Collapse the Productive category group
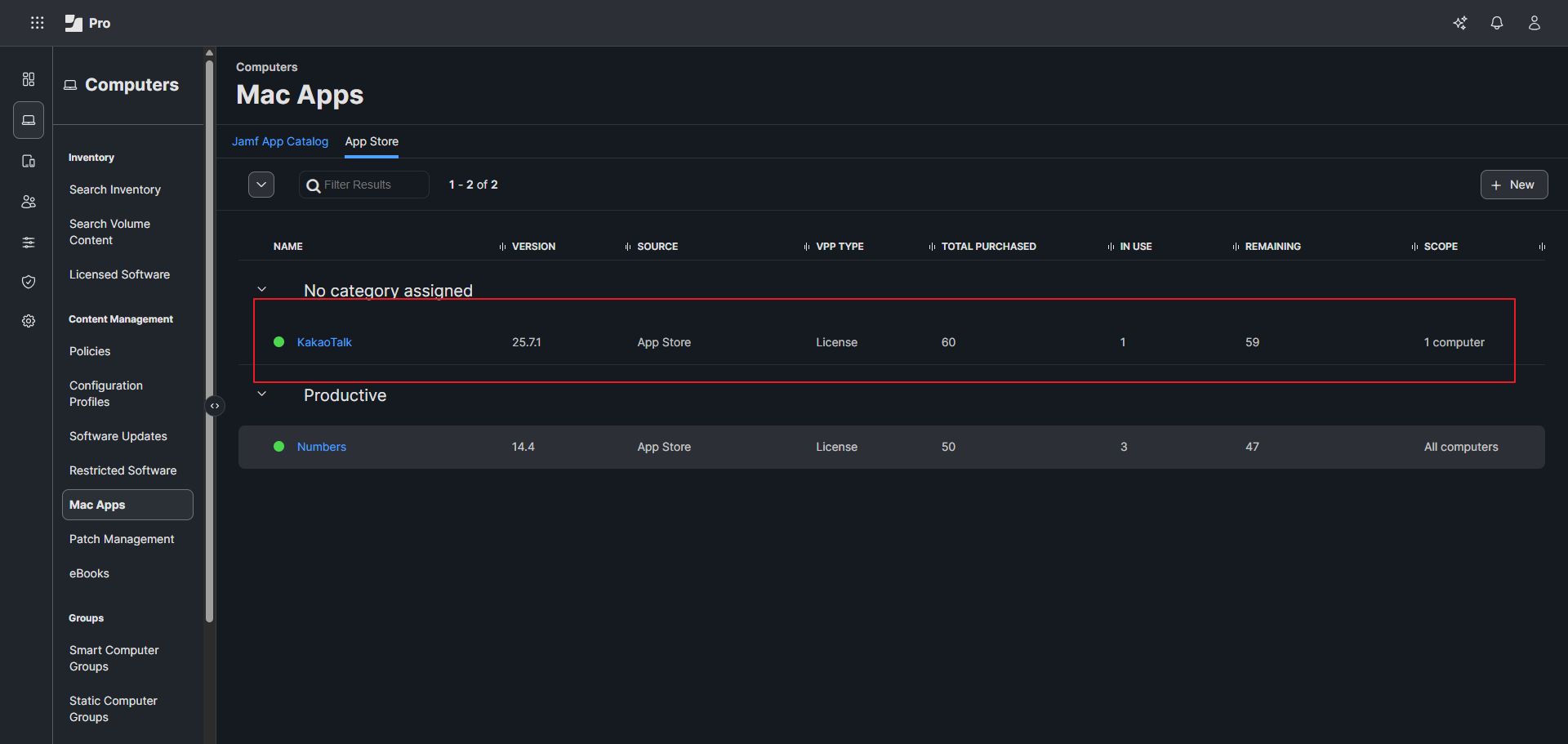This screenshot has width=1568, height=744. (x=262, y=394)
